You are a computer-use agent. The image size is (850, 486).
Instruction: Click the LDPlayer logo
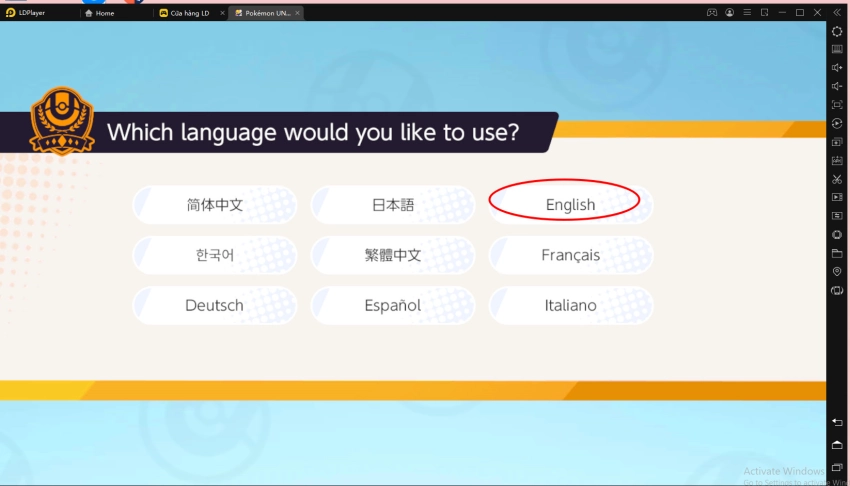click(10, 12)
